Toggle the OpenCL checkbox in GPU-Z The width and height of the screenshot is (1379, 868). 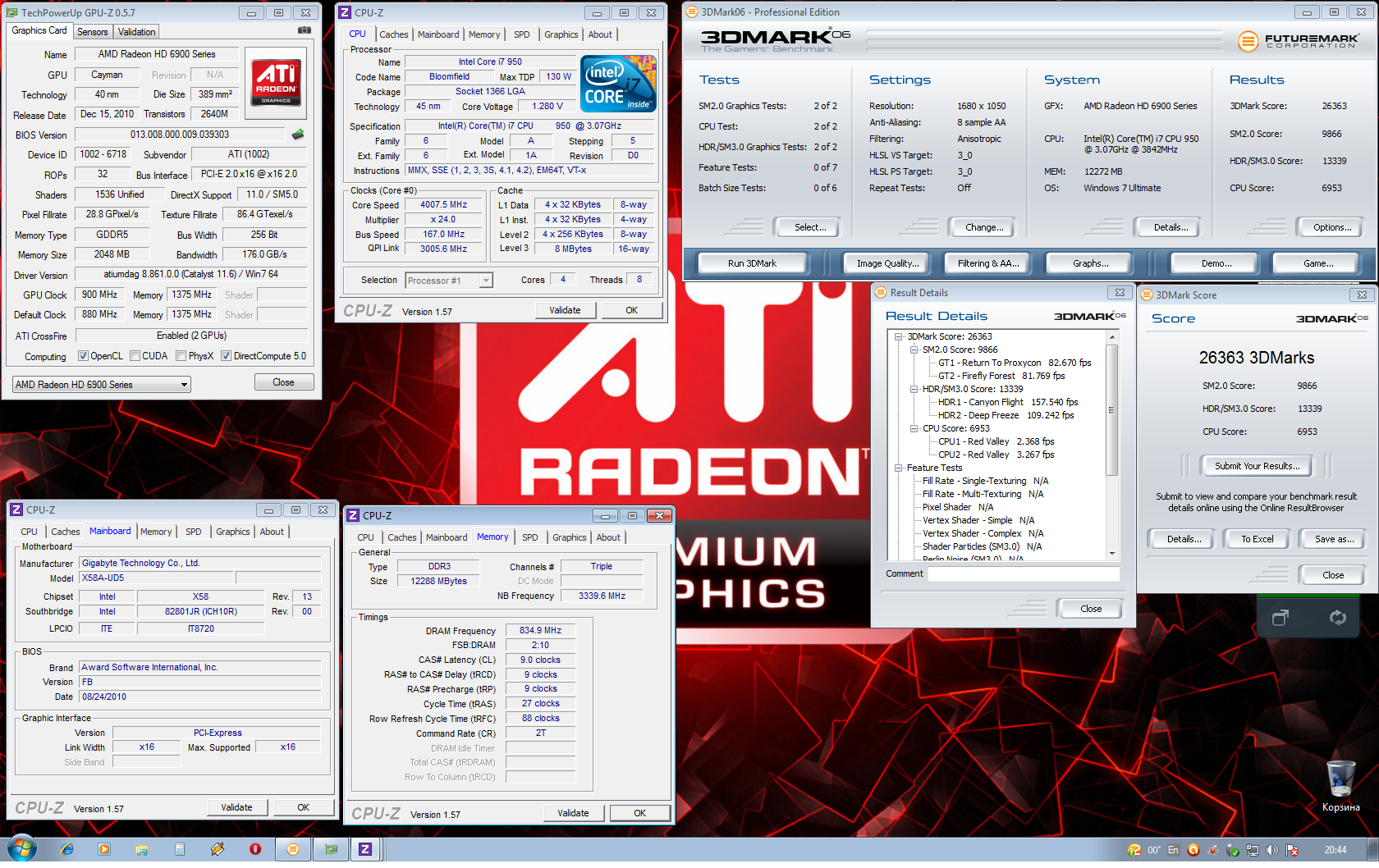pos(83,356)
